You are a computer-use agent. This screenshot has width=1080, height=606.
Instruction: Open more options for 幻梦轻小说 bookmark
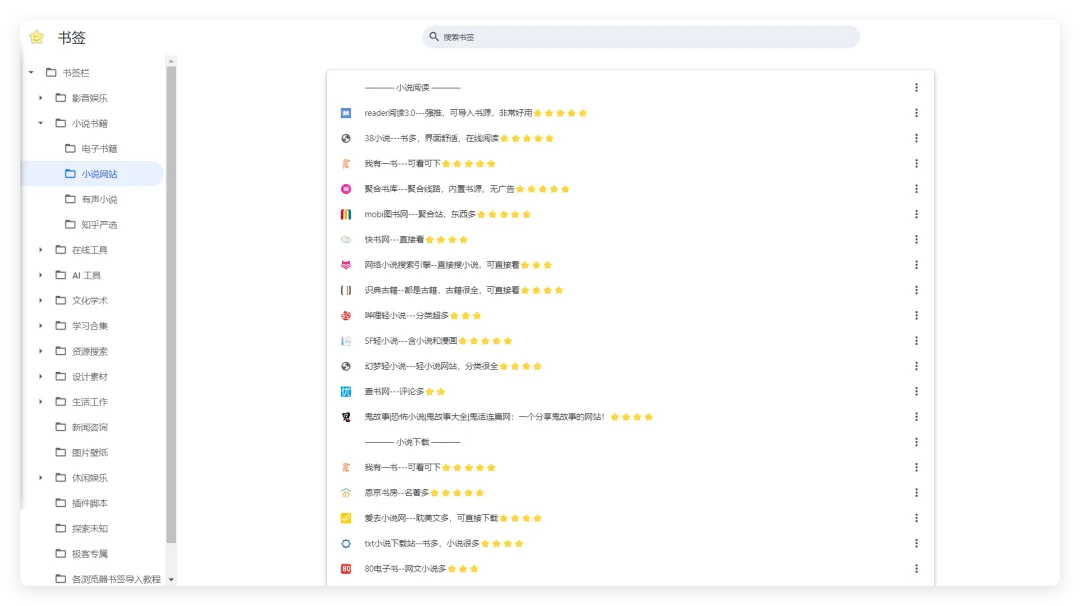click(916, 366)
